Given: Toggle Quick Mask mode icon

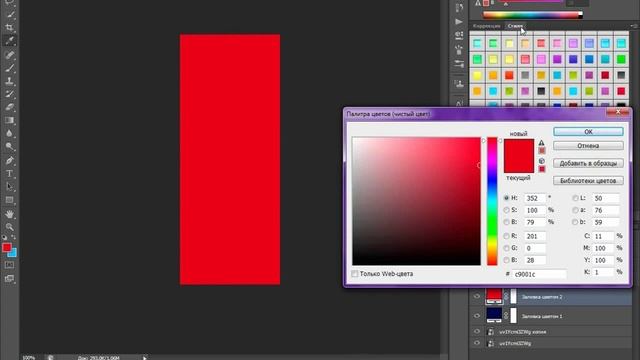Looking at the screenshot, I should tap(9, 265).
